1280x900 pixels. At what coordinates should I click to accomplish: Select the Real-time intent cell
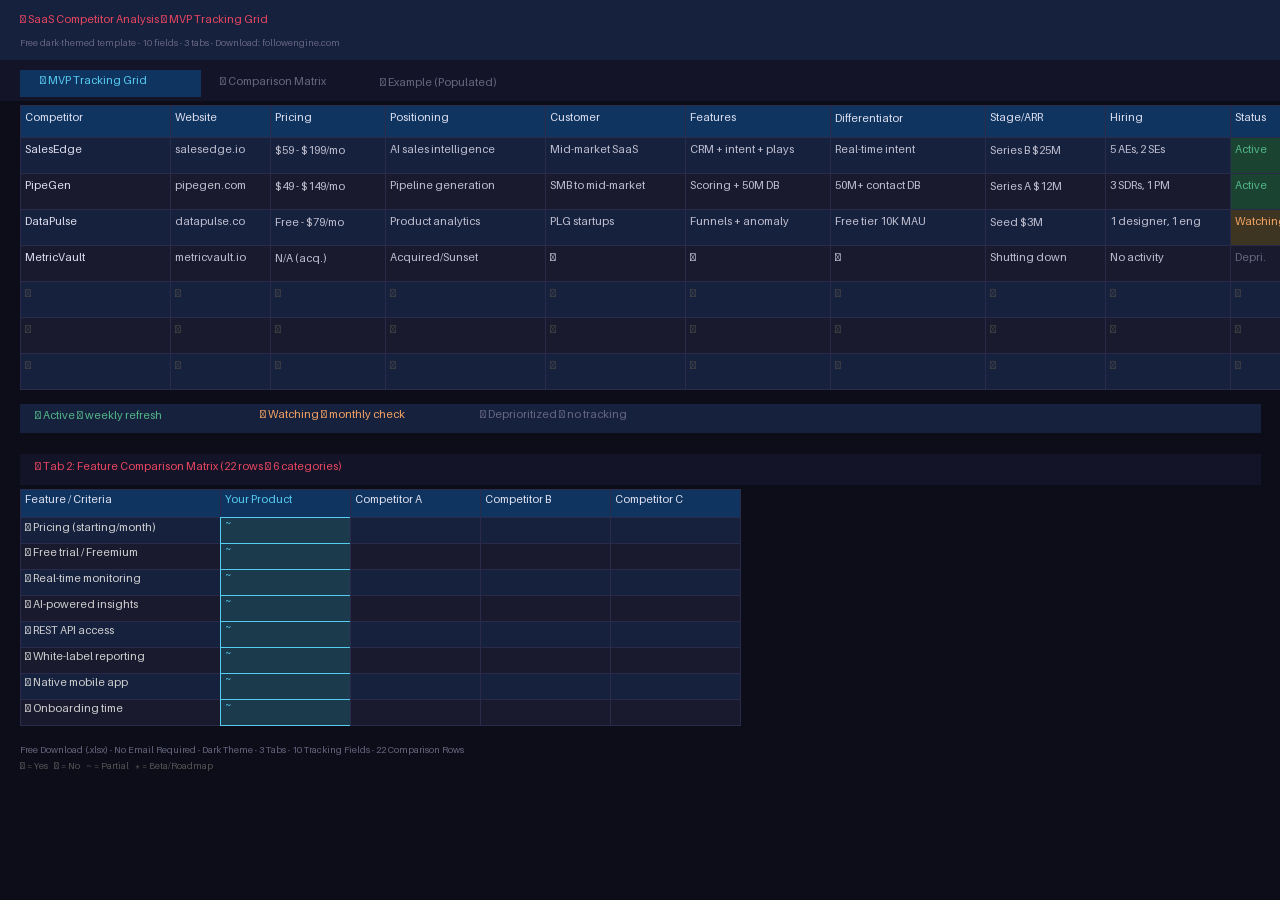click(907, 156)
